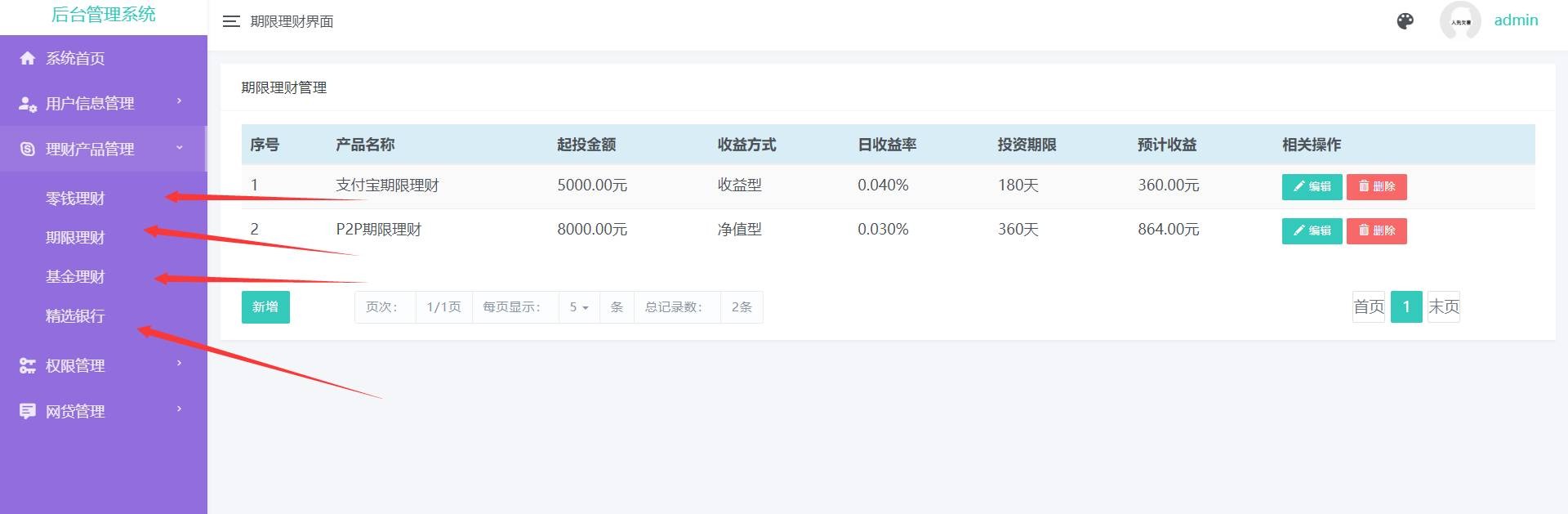Viewport: 1568px width, 514px height.
Task: Open the 零钱理财 submenu item
Action: (x=75, y=199)
